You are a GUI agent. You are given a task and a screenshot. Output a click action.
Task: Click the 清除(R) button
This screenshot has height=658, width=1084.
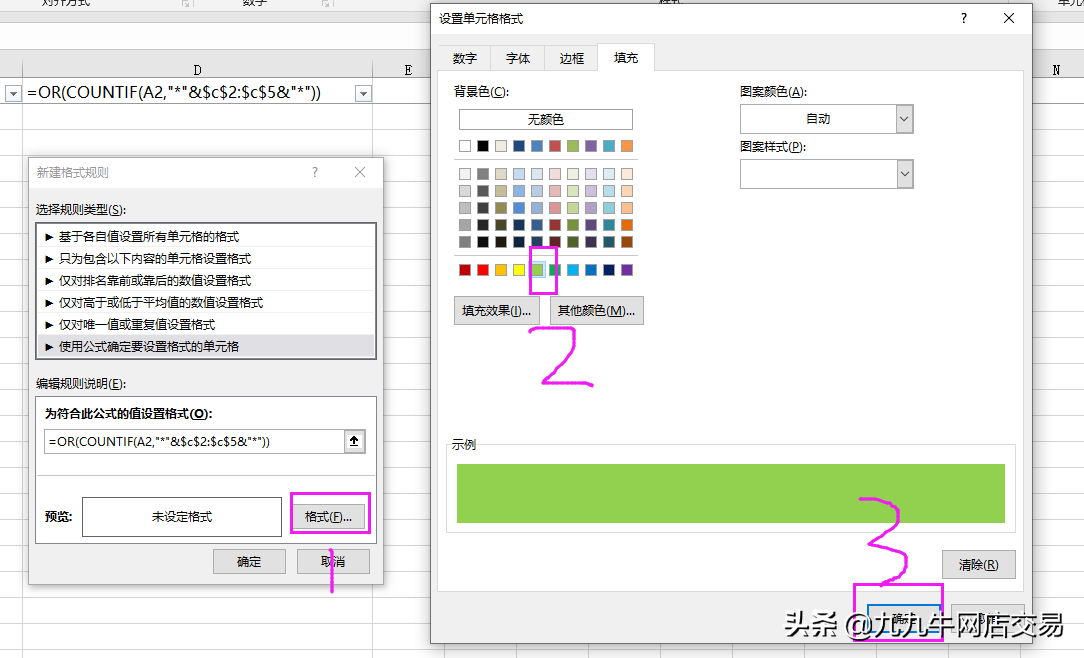(978, 565)
